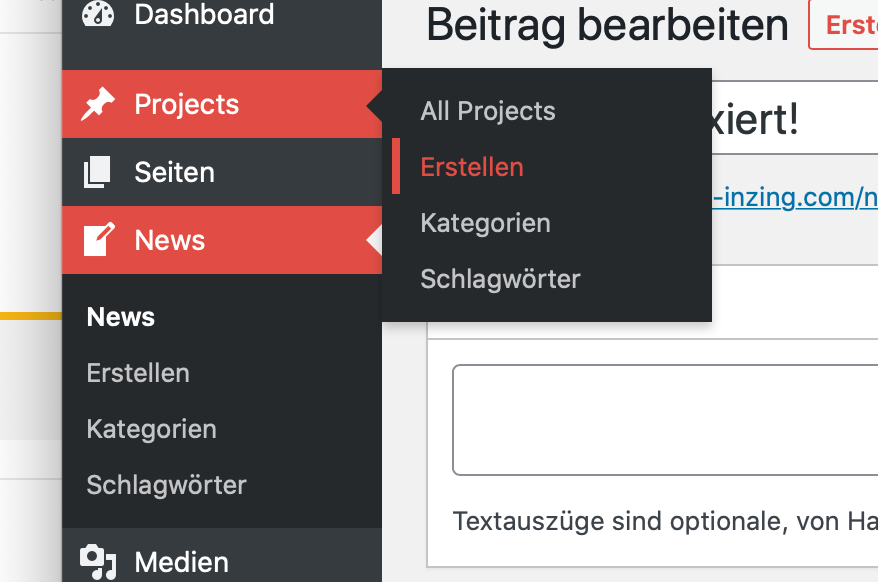Image resolution: width=878 pixels, height=582 pixels.
Task: Open the Medien menu label
Action: click(x=181, y=562)
